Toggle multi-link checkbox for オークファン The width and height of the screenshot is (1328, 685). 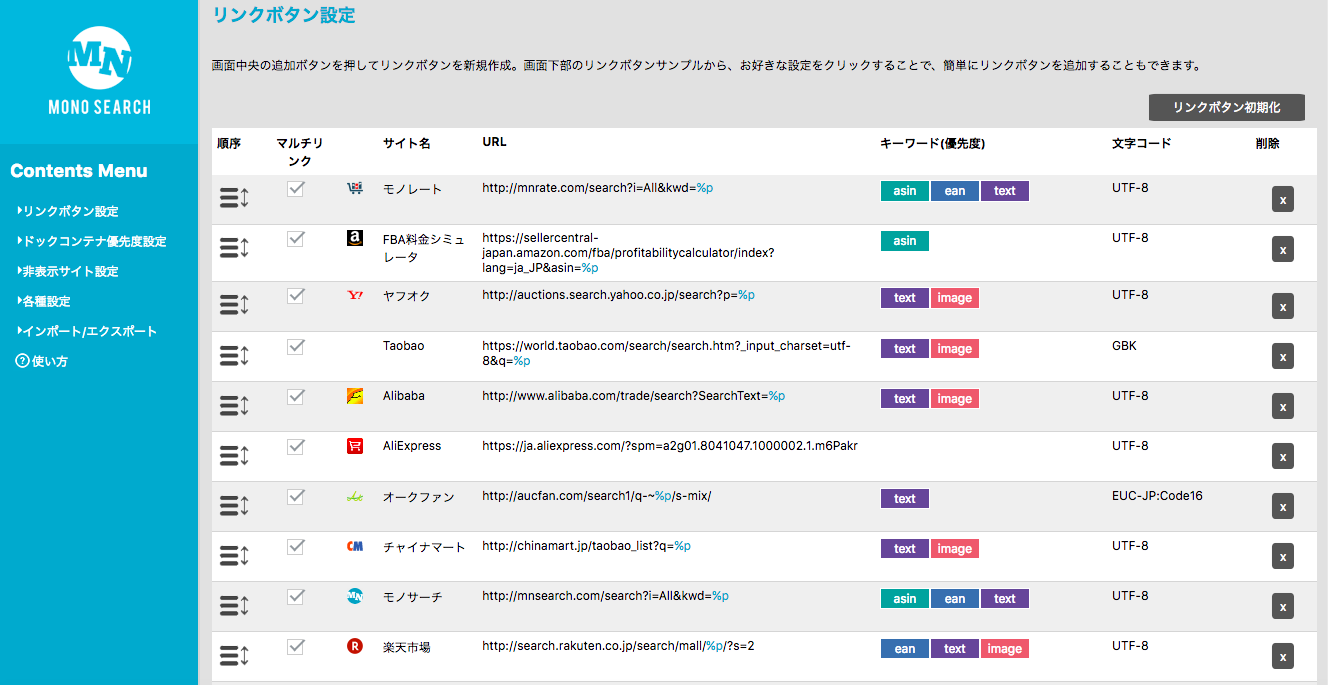295,496
